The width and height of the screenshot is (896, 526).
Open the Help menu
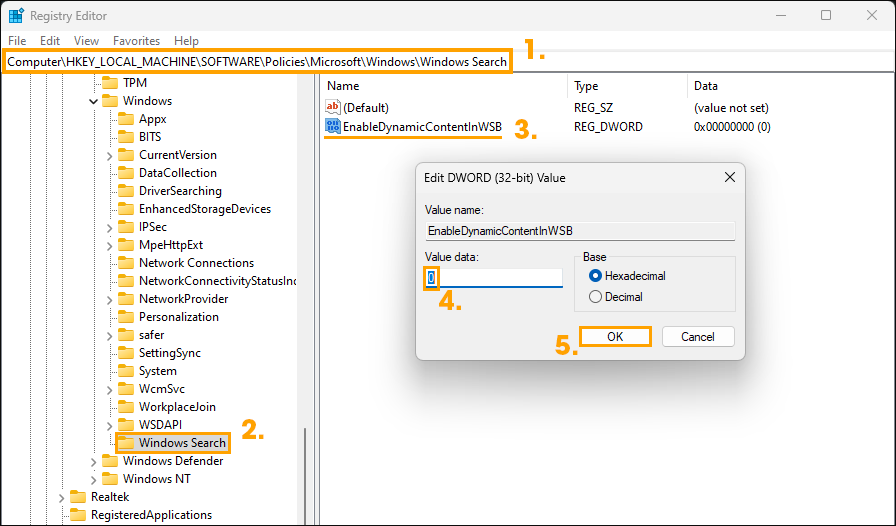point(186,41)
